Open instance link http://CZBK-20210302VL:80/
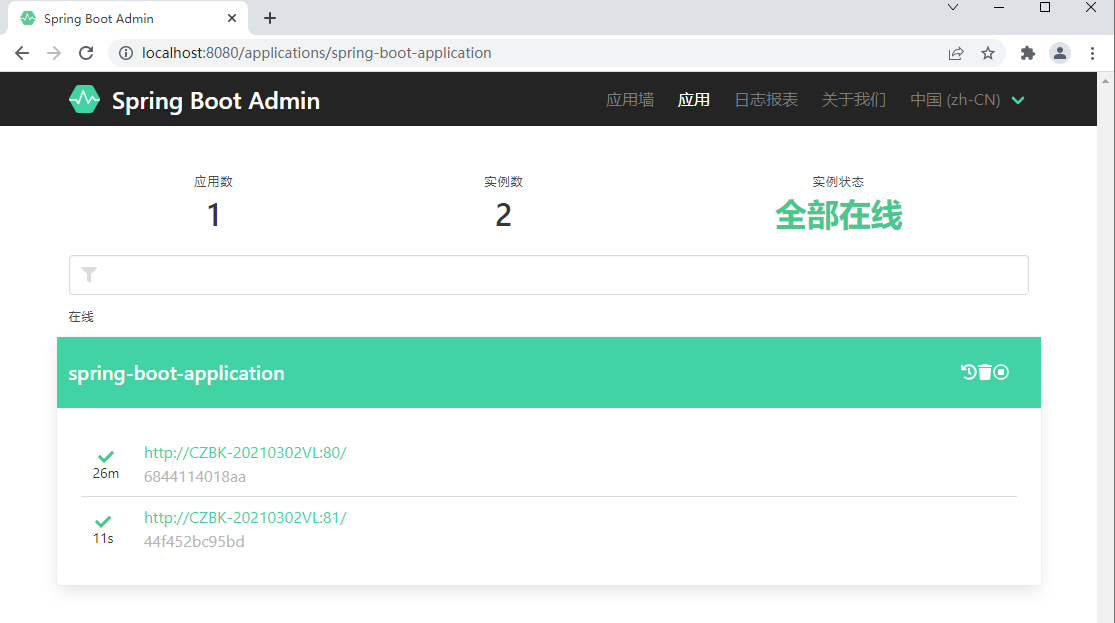This screenshot has width=1115, height=623. 245,452
